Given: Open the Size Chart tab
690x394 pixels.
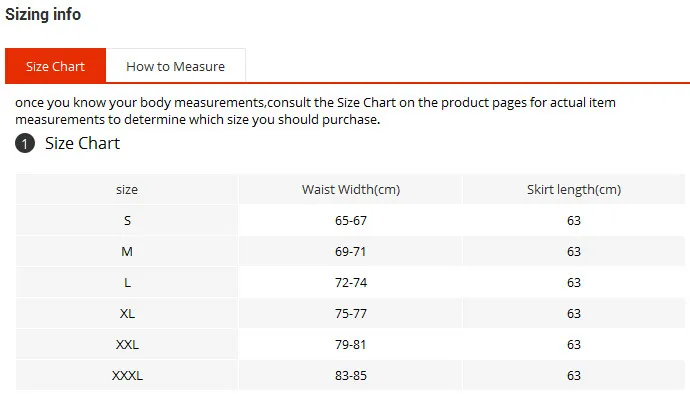Looking at the screenshot, I should 55,66.
